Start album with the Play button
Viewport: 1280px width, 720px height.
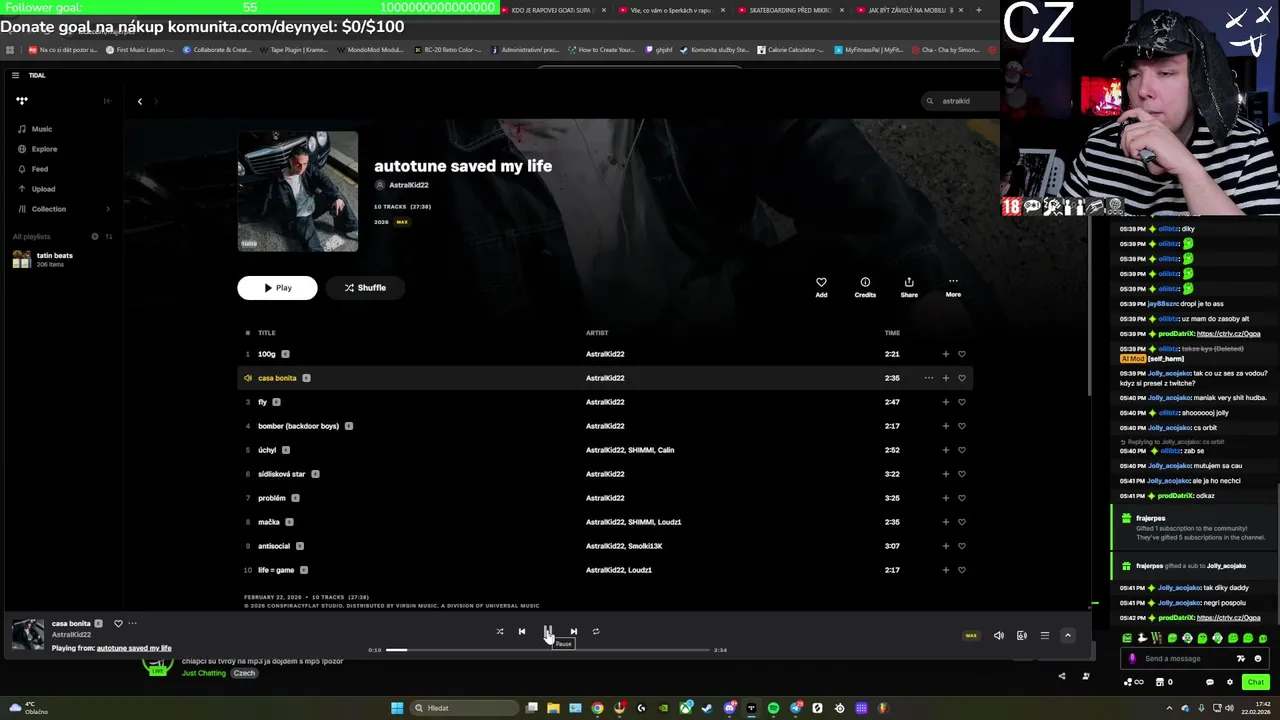pyautogui.click(x=277, y=288)
